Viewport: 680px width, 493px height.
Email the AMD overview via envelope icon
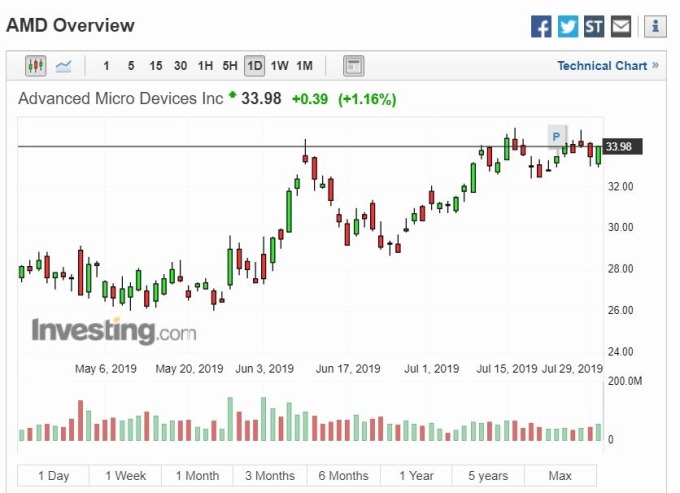(x=621, y=27)
